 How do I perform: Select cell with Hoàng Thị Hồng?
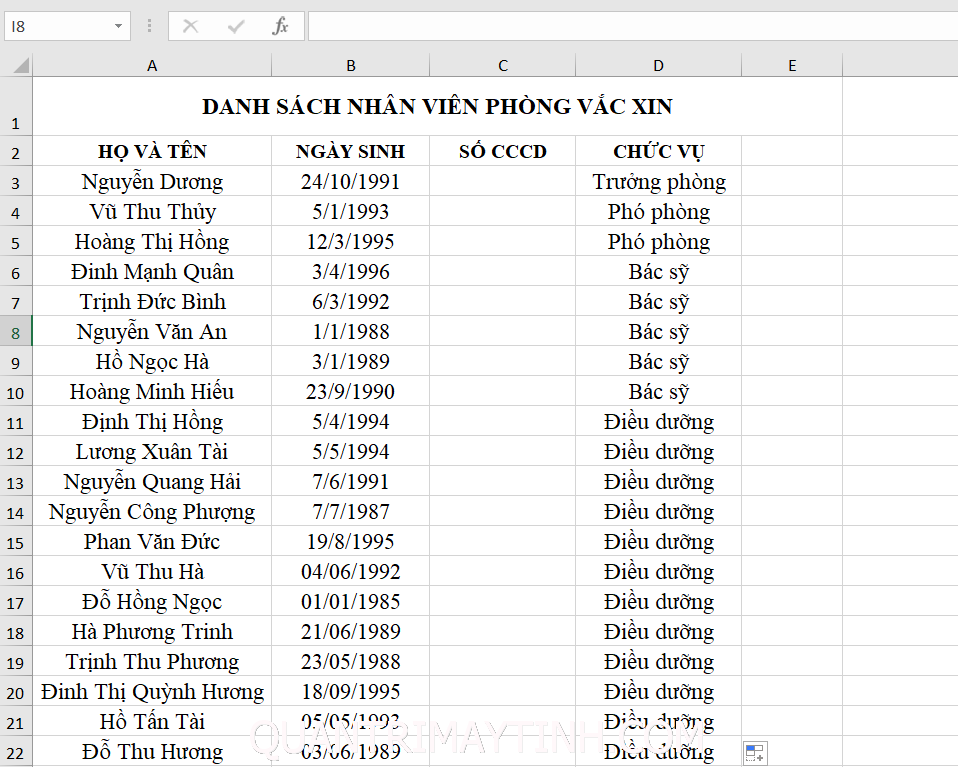[152, 241]
